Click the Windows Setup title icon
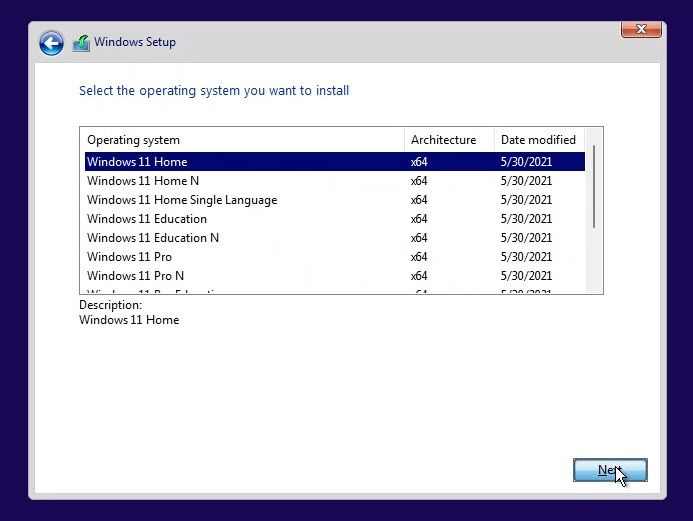This screenshot has height=521, width=693. click(81, 43)
